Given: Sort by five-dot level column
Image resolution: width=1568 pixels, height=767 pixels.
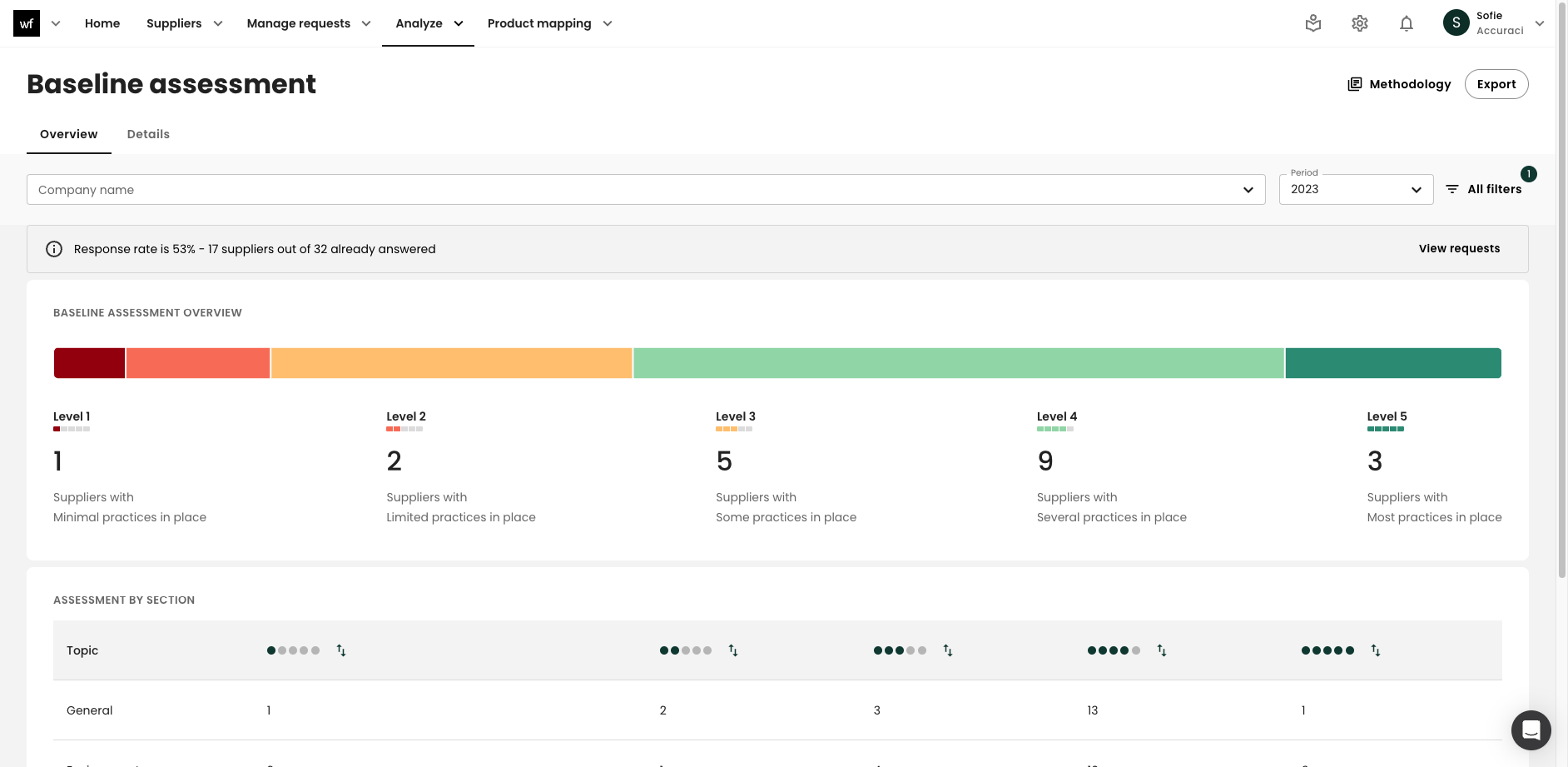Looking at the screenshot, I should point(1376,650).
